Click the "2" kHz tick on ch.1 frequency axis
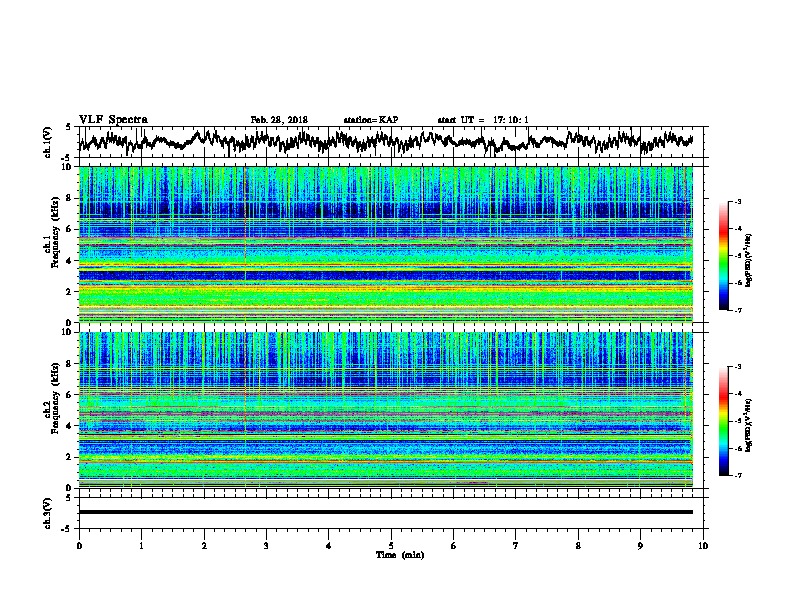The image size is (792, 612). [x=70, y=291]
